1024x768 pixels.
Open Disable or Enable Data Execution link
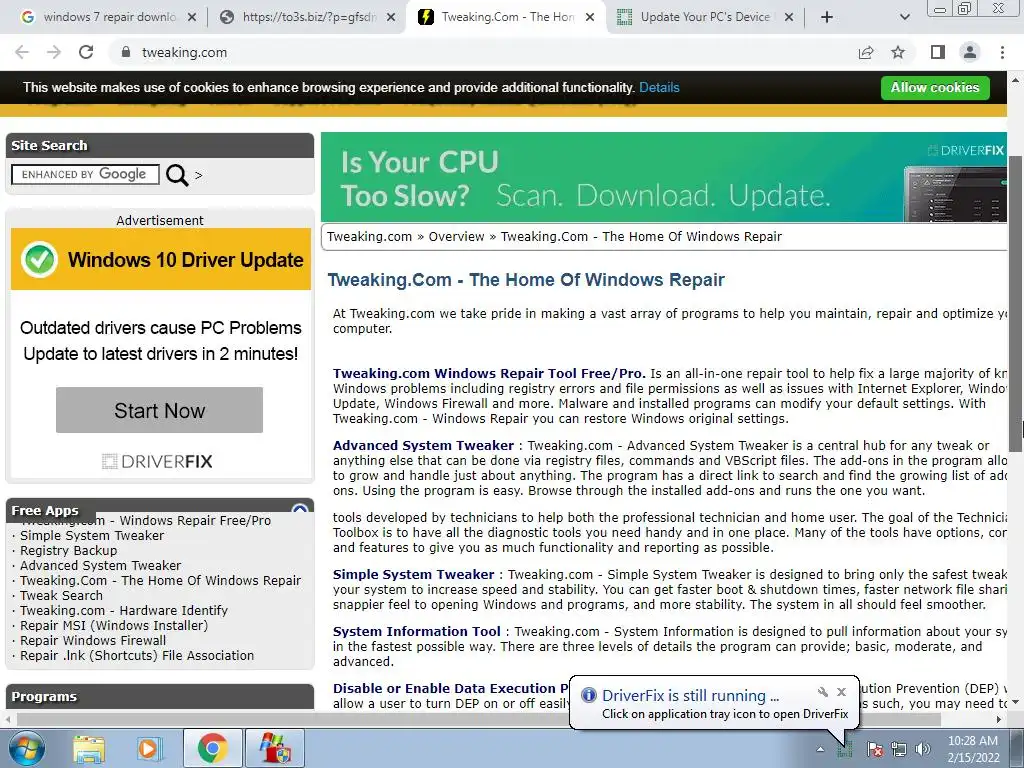[x=451, y=688]
